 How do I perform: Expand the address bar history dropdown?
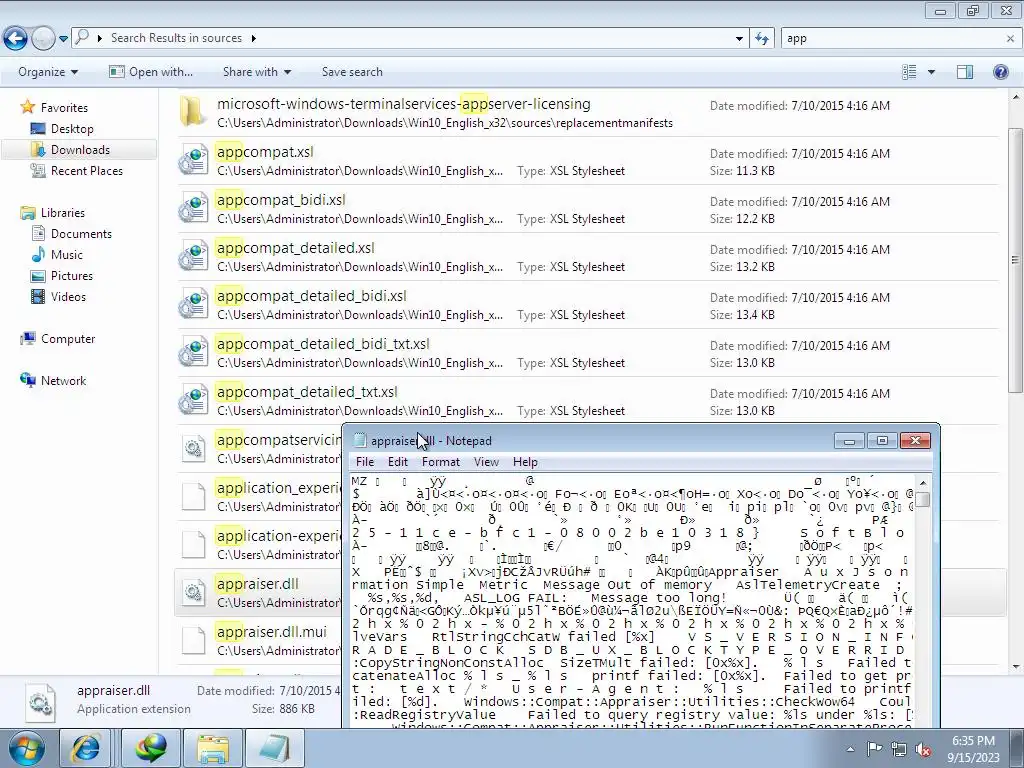click(739, 39)
